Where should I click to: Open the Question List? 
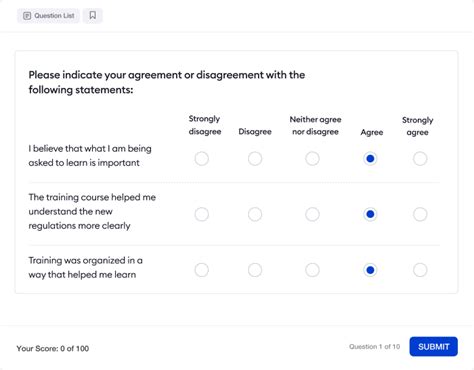point(48,16)
